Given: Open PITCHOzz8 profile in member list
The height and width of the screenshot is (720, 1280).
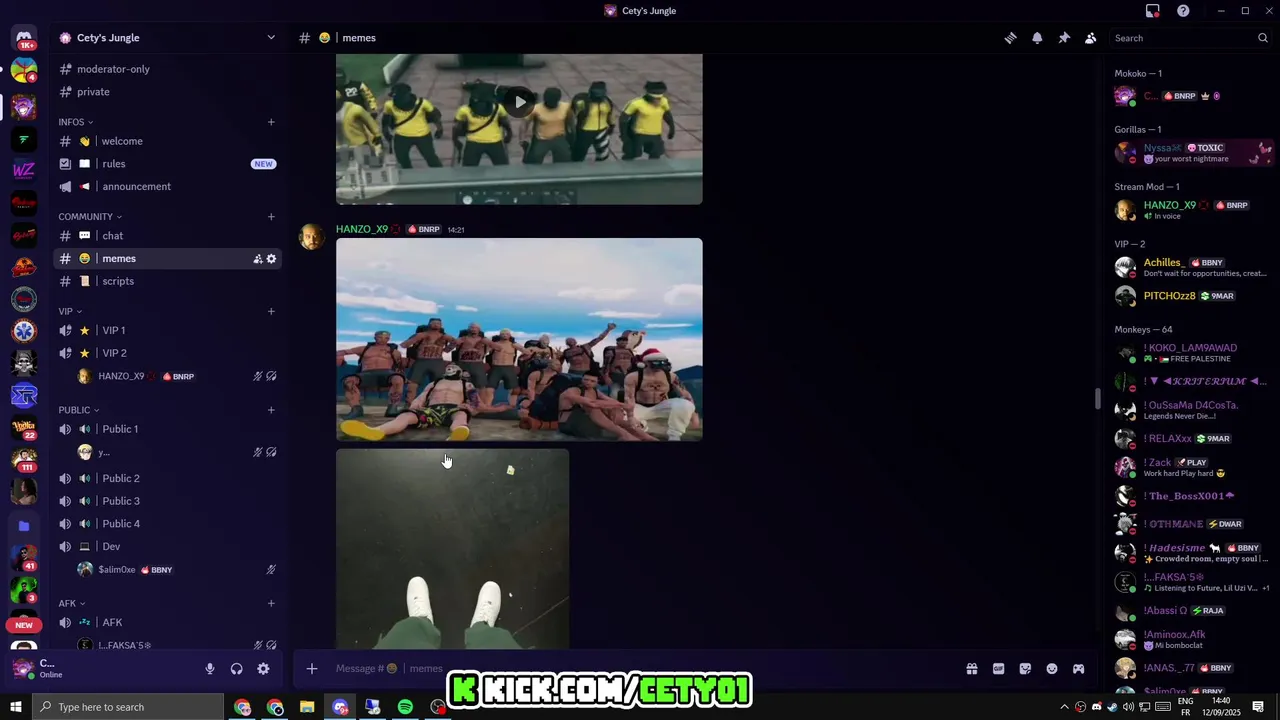Looking at the screenshot, I should tap(1192, 296).
